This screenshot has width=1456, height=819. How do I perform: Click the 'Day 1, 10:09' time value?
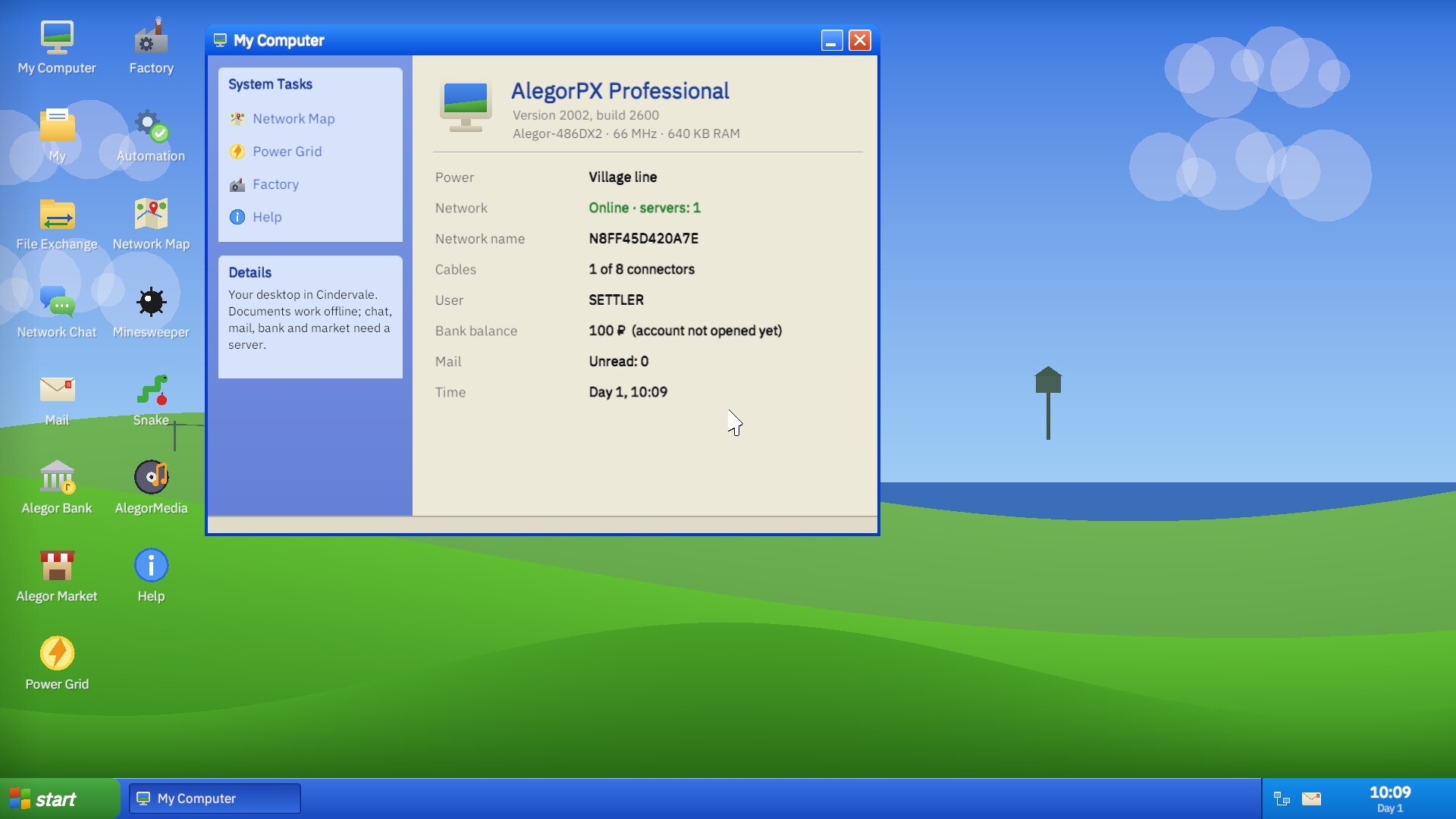pyautogui.click(x=628, y=392)
